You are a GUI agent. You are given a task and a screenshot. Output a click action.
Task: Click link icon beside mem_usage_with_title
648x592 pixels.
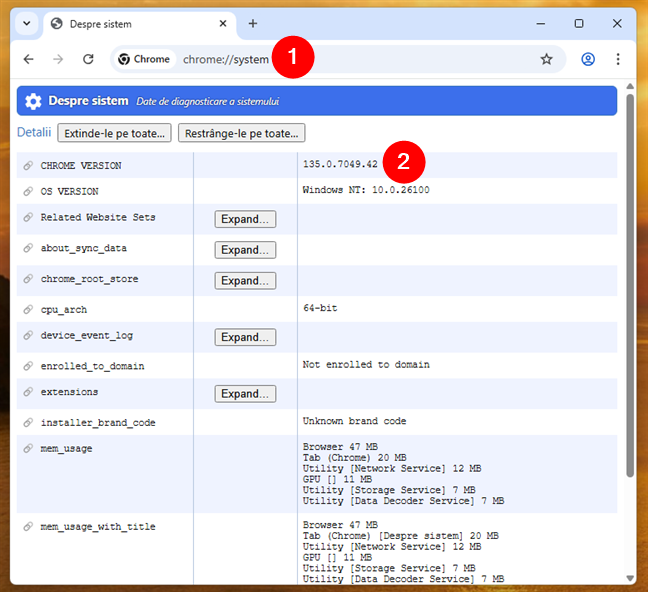tap(28, 527)
